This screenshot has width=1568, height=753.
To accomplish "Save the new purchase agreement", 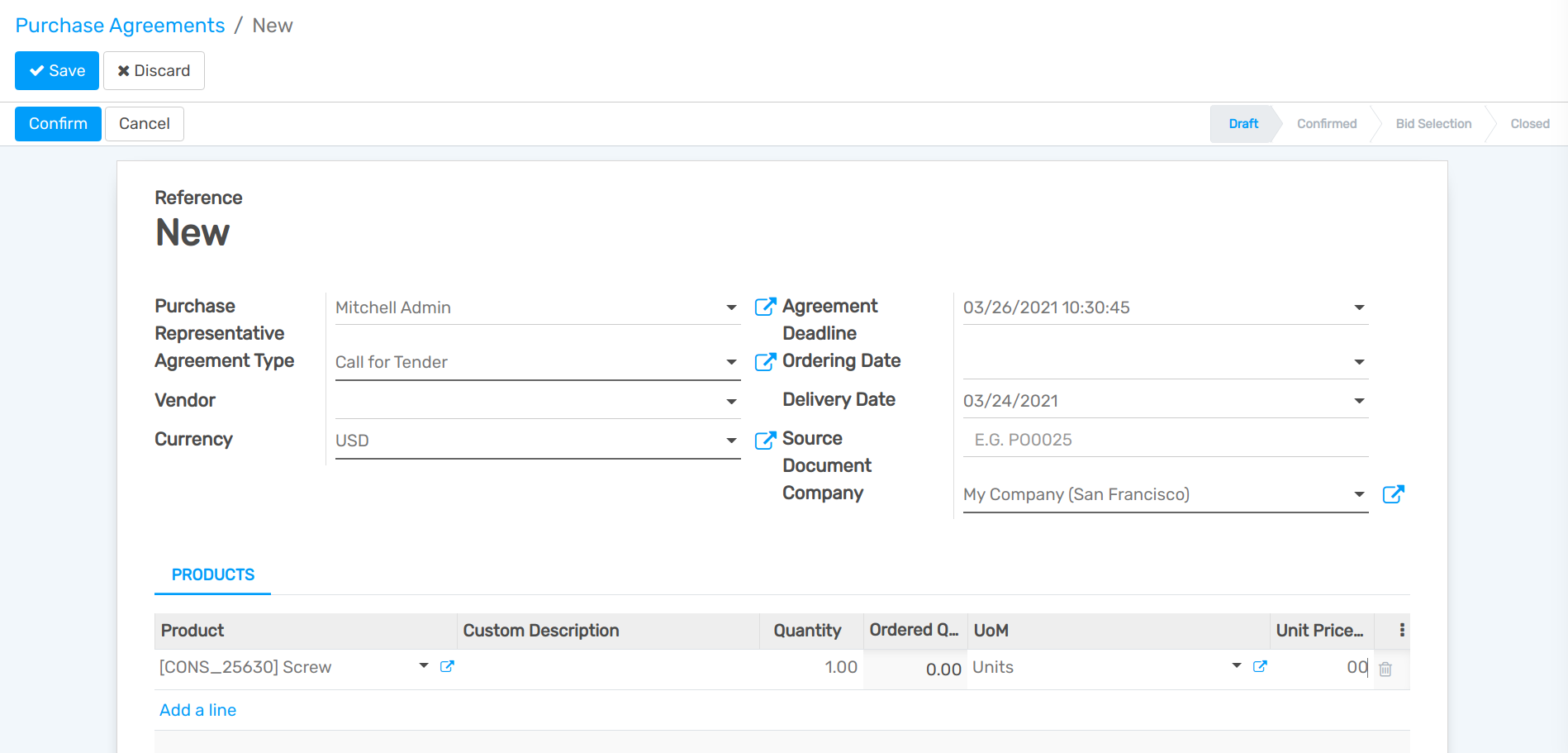I will [56, 70].
